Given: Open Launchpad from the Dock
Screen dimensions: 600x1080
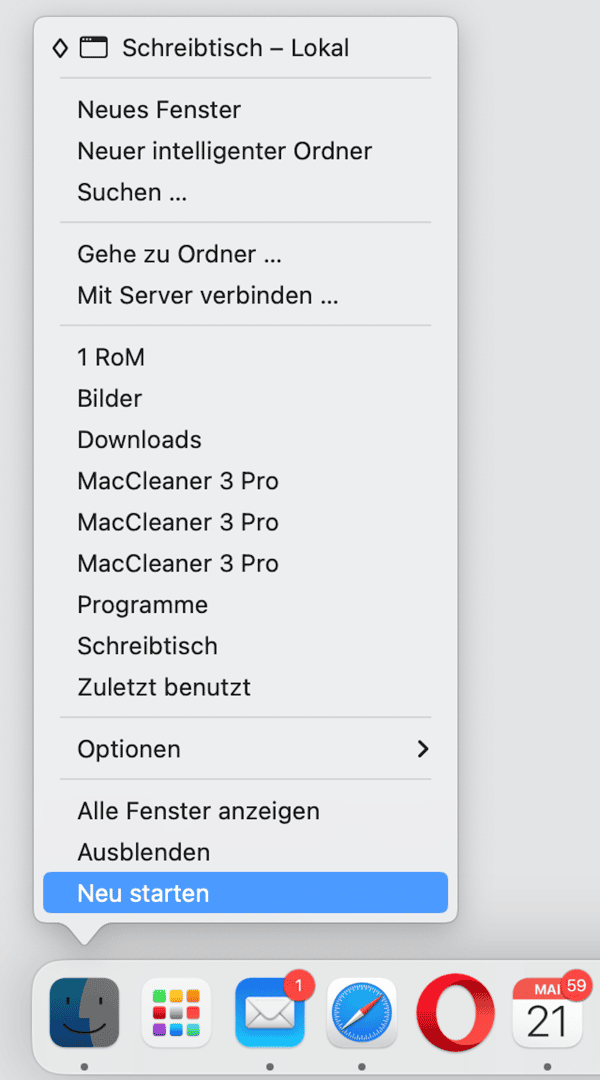Looking at the screenshot, I should (x=176, y=1012).
